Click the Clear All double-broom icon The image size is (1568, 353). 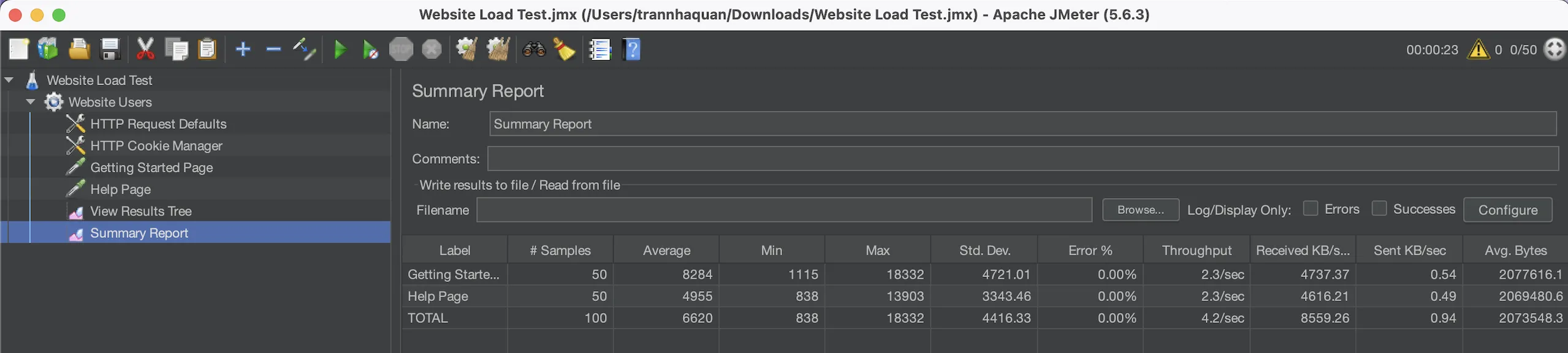[x=498, y=50]
